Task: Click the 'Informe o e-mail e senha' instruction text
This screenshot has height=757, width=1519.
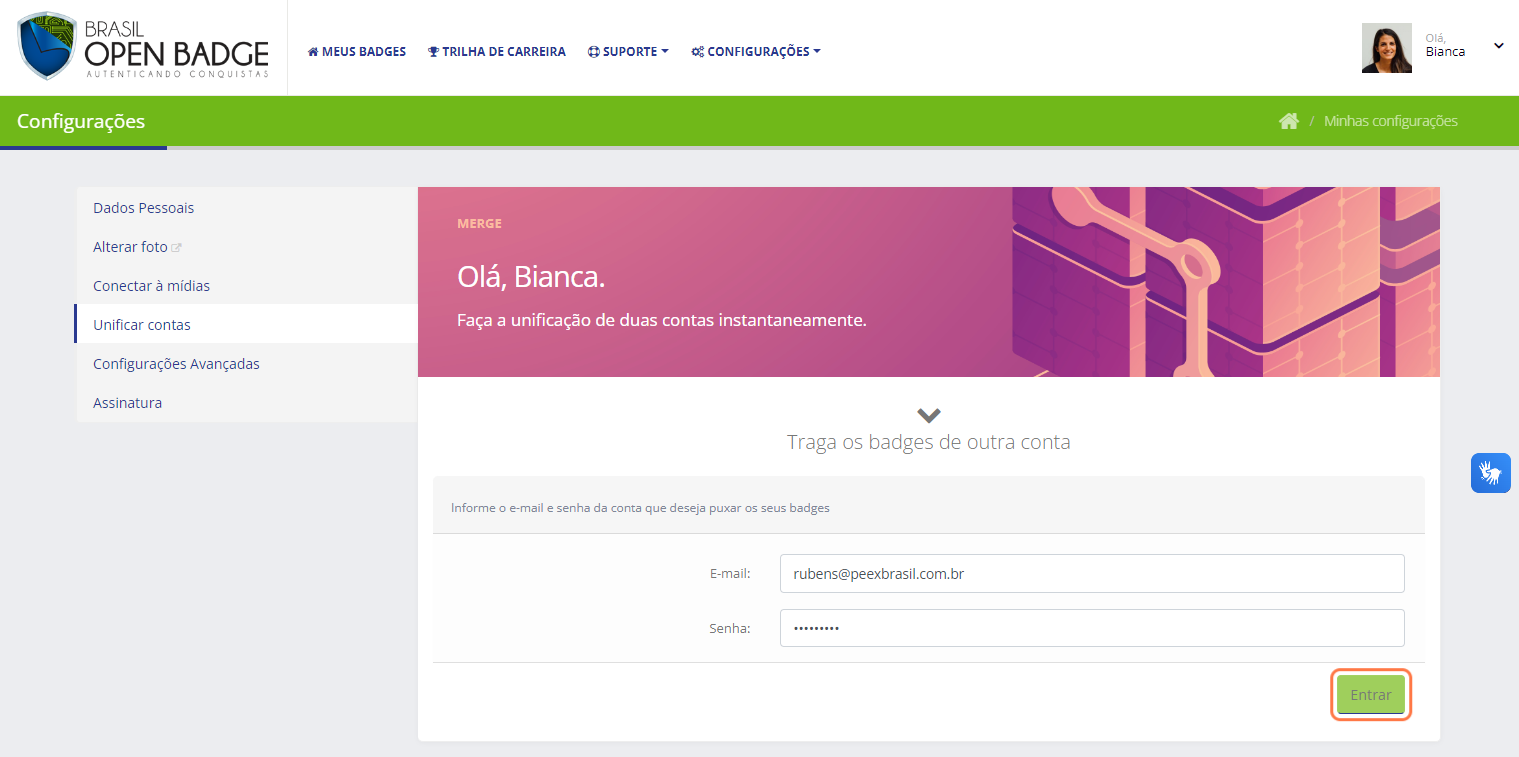Action: [640, 508]
